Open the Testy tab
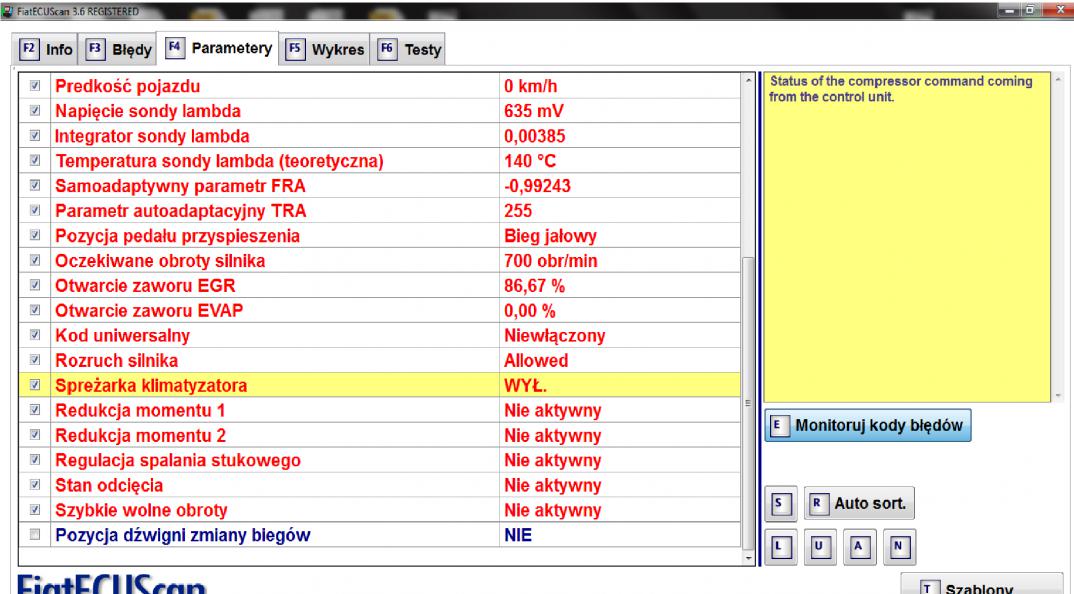 click(x=411, y=48)
